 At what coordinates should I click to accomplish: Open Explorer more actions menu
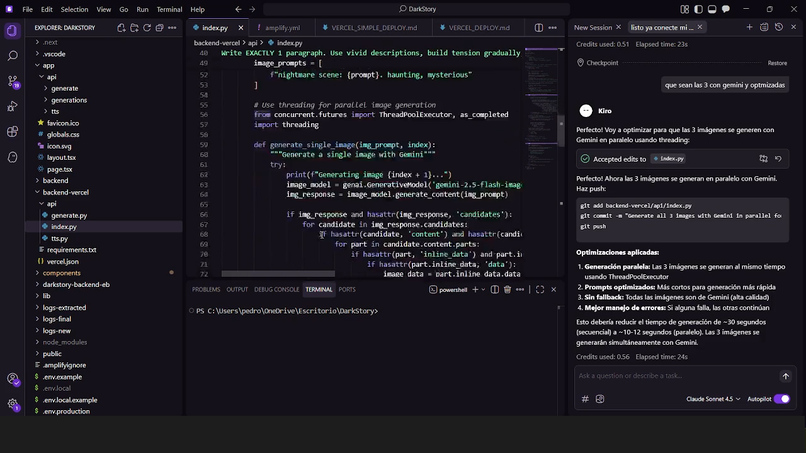172,28
